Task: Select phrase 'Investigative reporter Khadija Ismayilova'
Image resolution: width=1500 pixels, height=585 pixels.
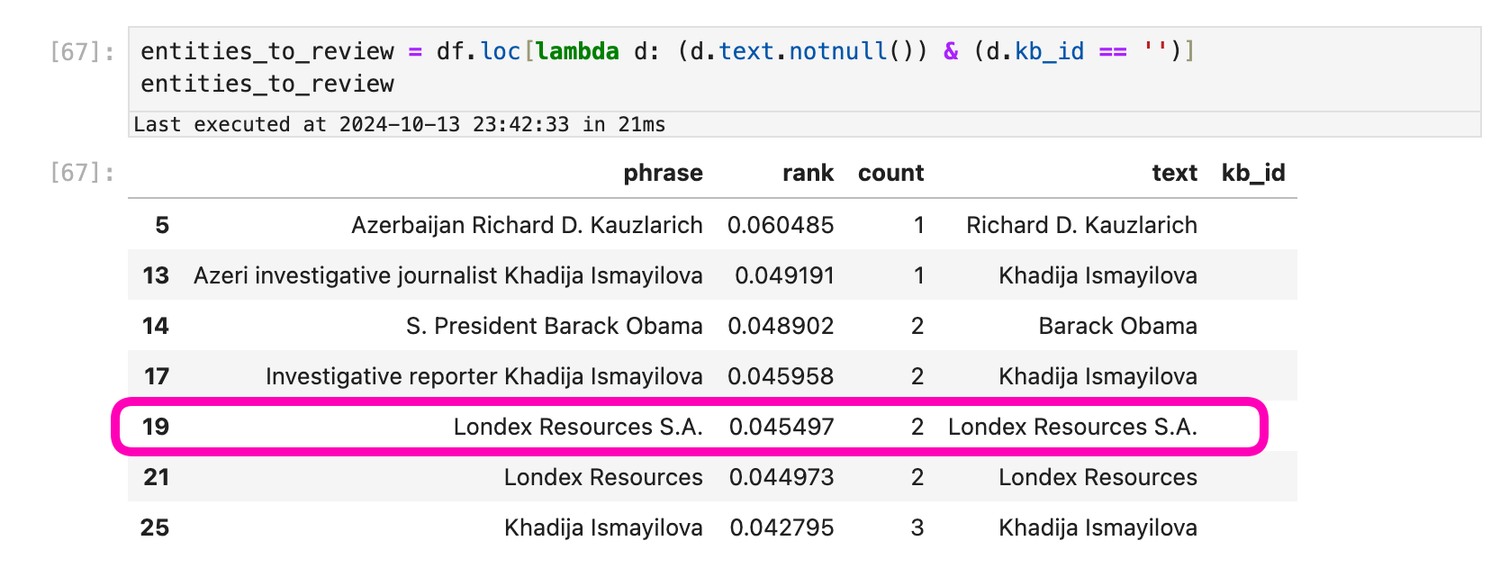Action: point(484,376)
